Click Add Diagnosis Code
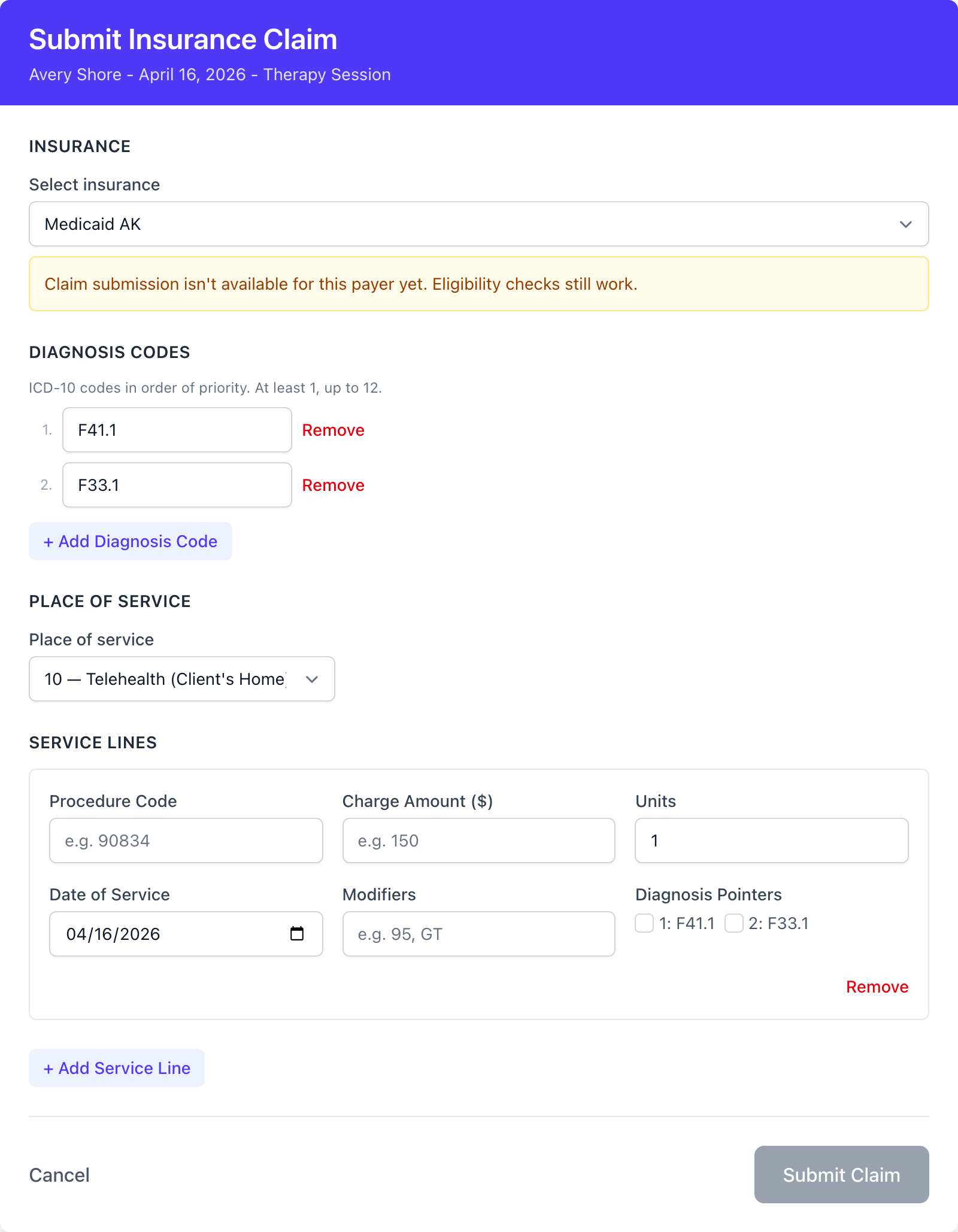This screenshot has height=1232, width=958. tap(130, 541)
